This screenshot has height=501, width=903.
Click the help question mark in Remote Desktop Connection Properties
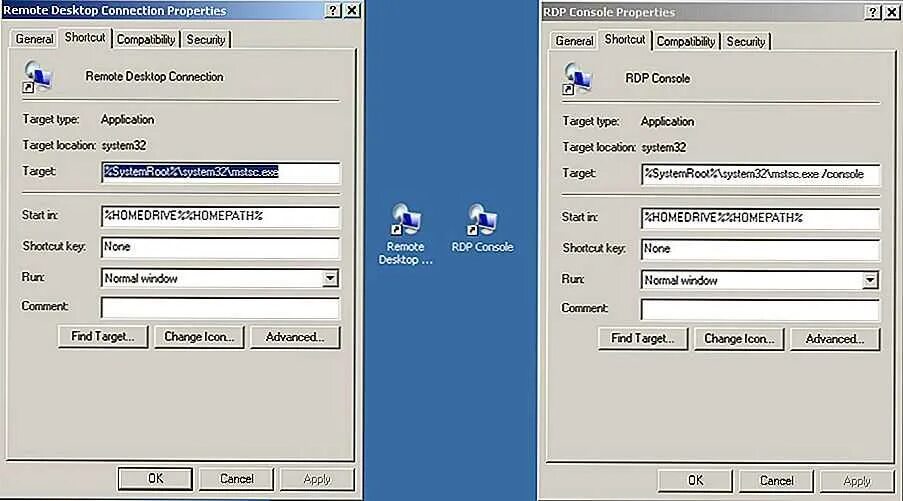click(332, 10)
